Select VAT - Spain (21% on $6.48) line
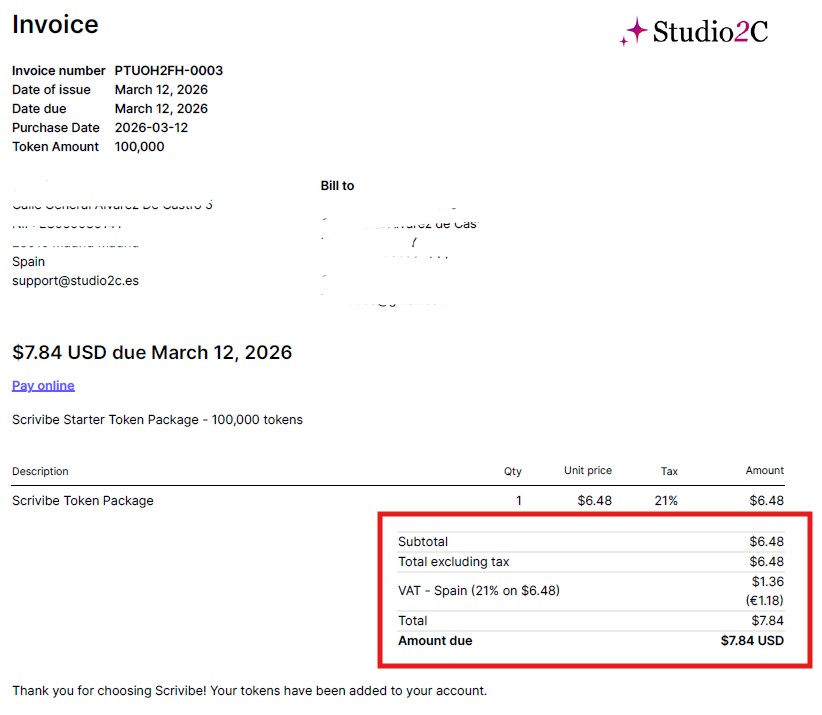822x715 pixels. point(479,591)
